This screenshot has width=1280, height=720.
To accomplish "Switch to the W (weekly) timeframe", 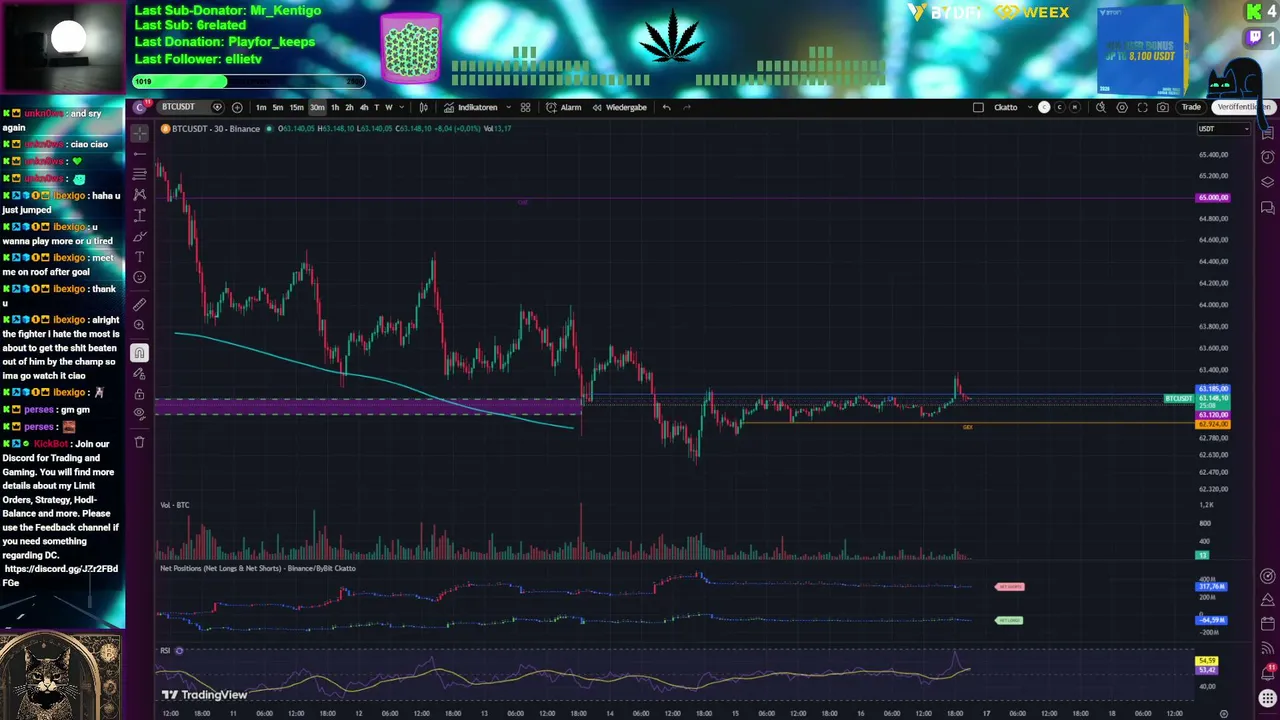I will pyautogui.click(x=389, y=107).
